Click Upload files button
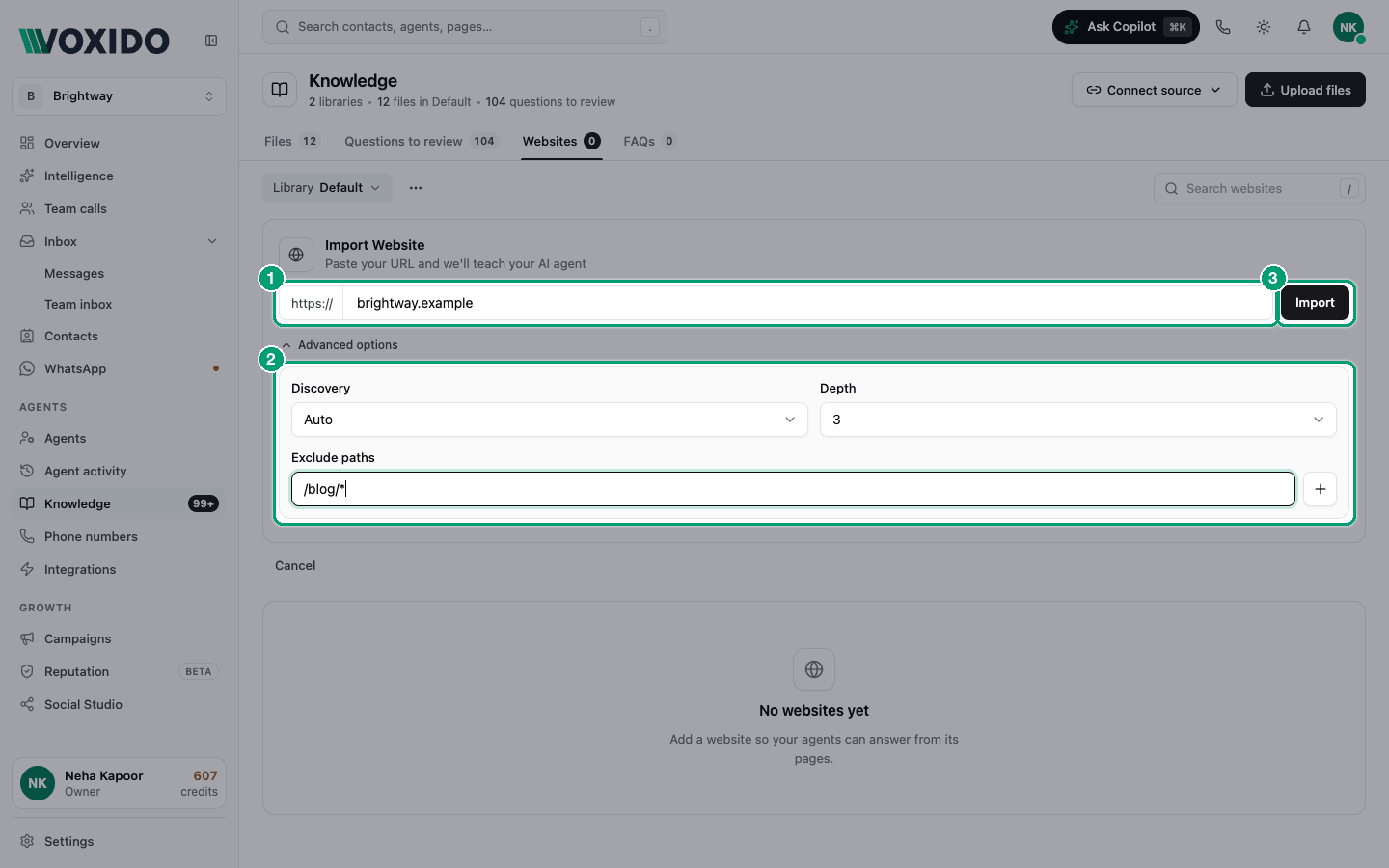The width and height of the screenshot is (1389, 868). 1305,90
